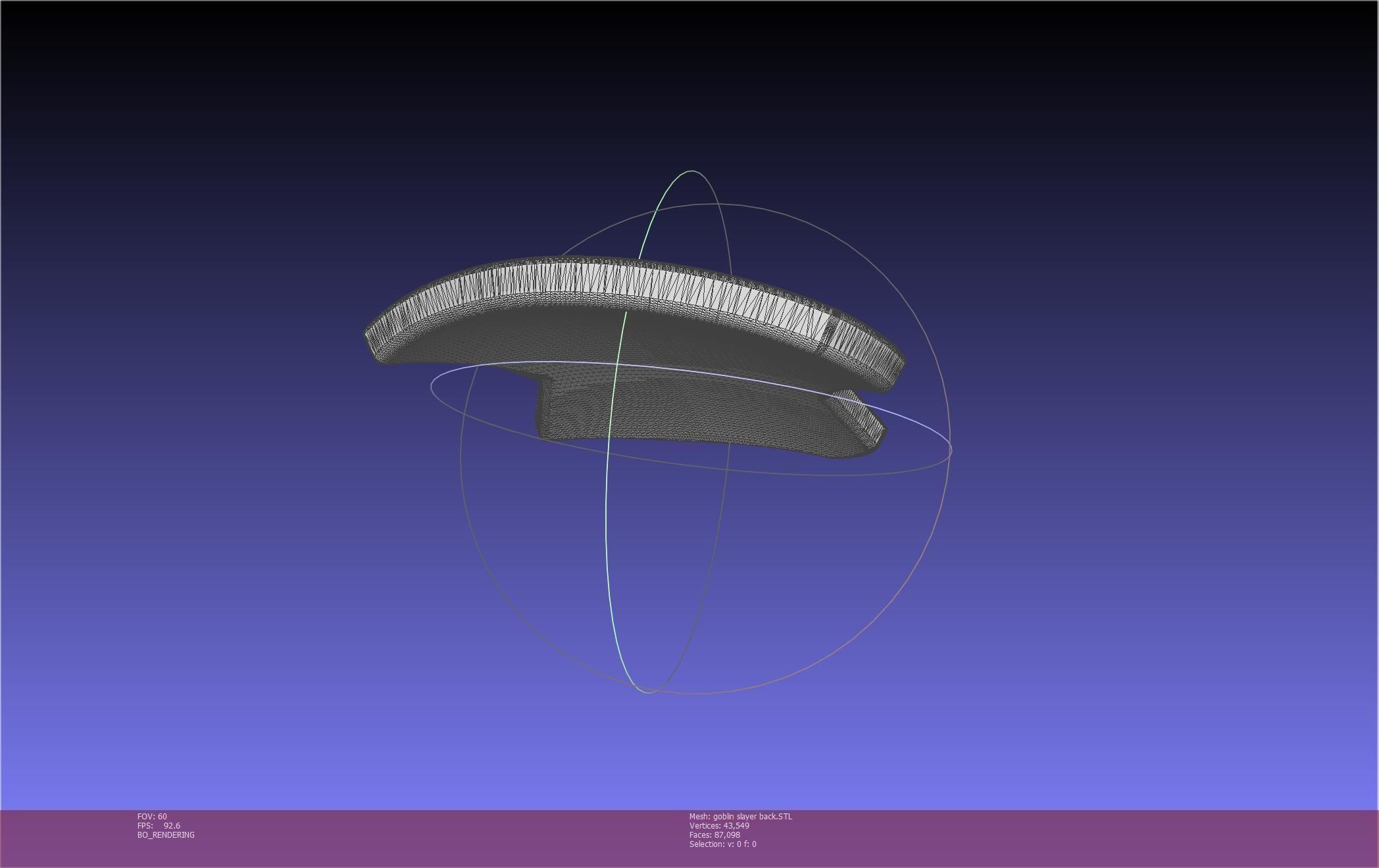
Task: Click the FPS 92.6 readout
Action: click(159, 826)
